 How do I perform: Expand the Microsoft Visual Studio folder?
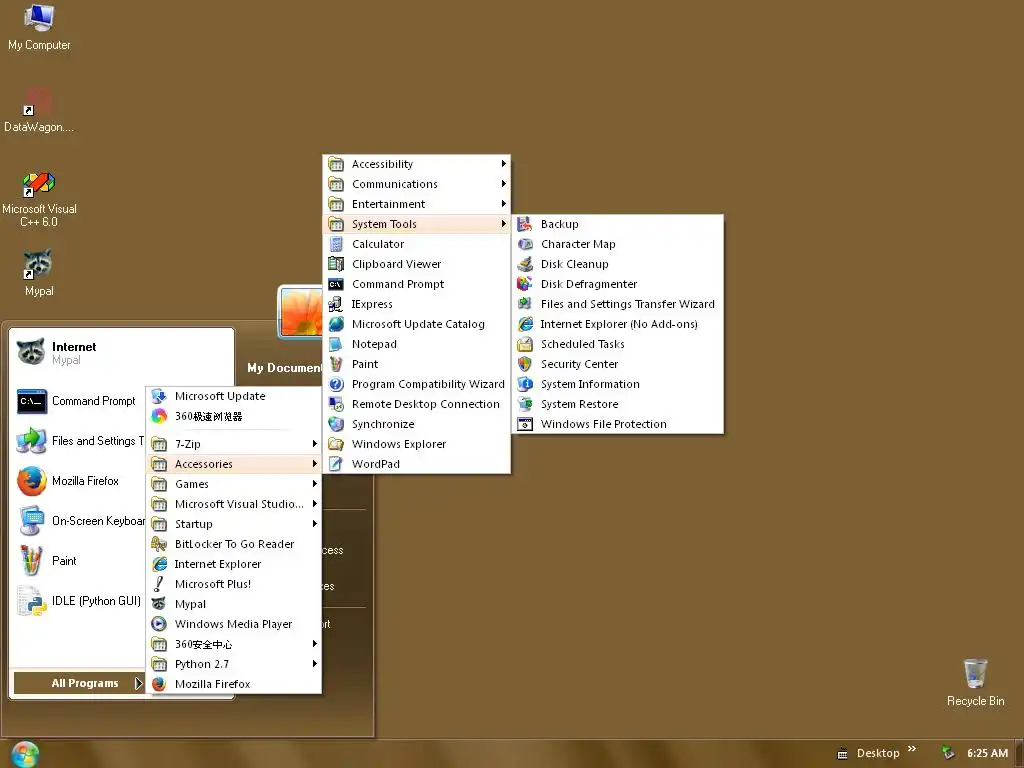pos(234,504)
